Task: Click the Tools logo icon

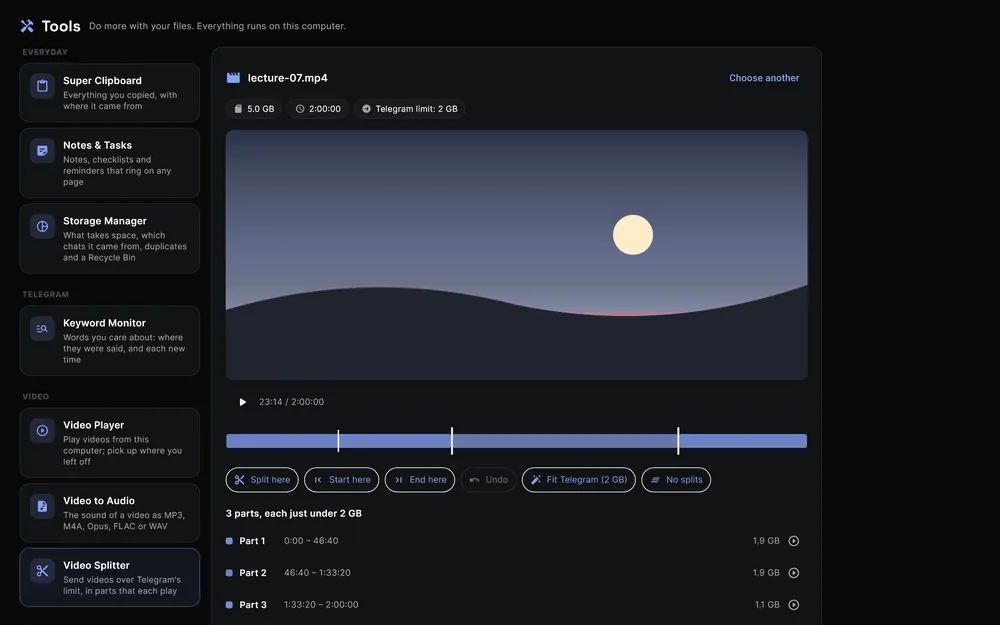Action: pyautogui.click(x=27, y=26)
